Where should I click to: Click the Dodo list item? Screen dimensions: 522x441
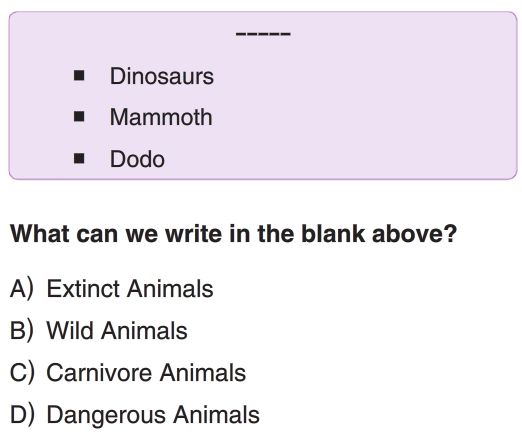click(x=137, y=159)
